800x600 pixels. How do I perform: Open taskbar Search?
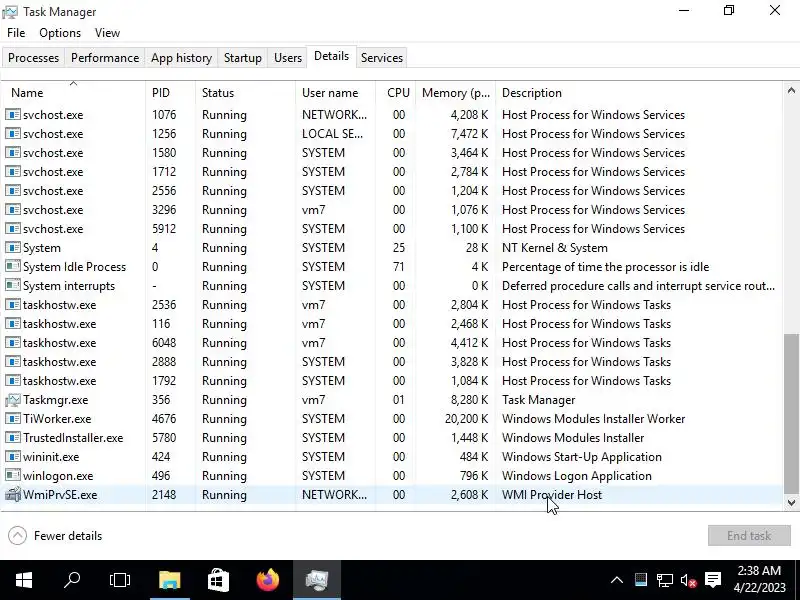click(x=72, y=580)
